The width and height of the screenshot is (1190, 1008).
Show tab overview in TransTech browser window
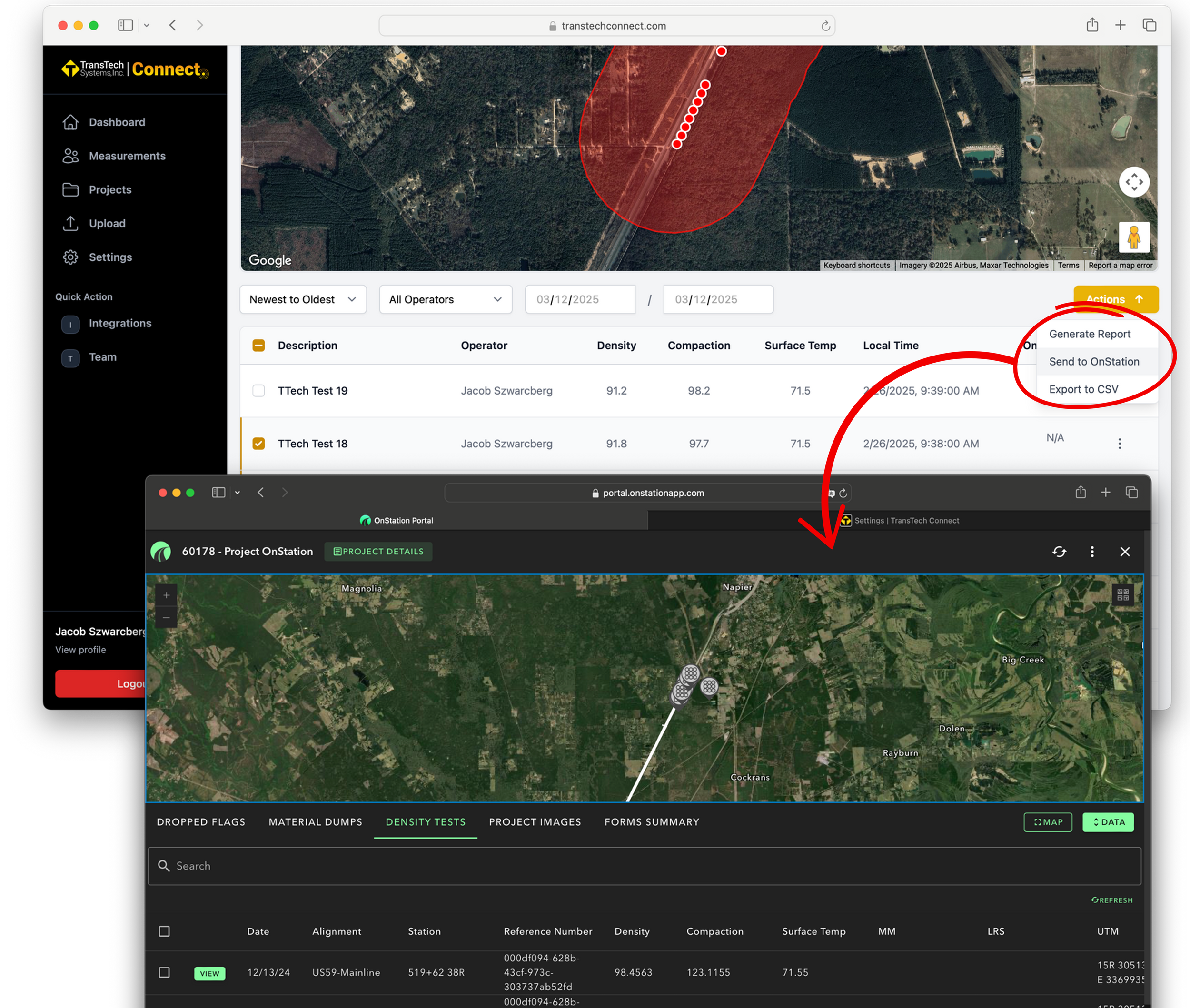click(x=1150, y=25)
